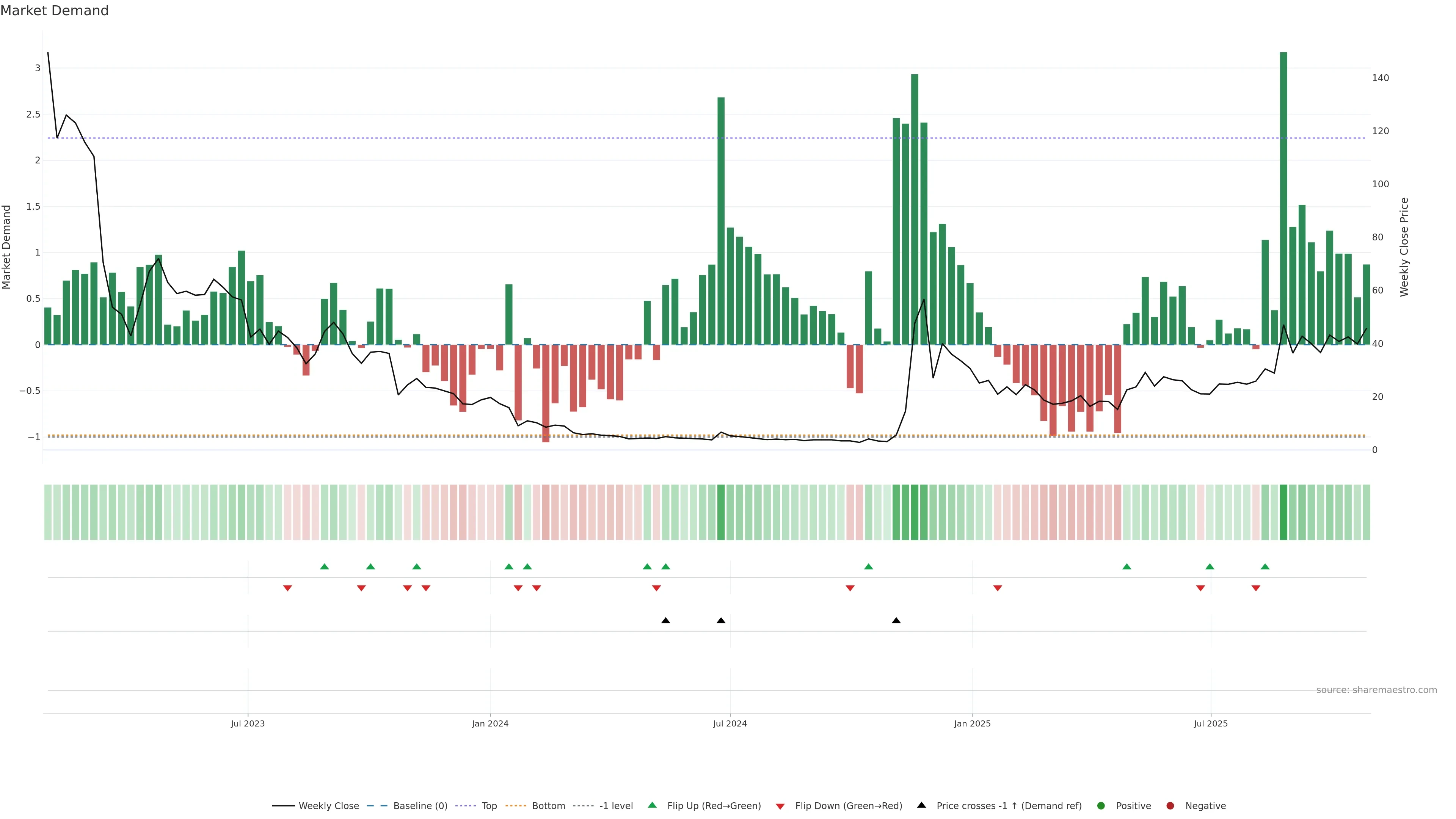The width and height of the screenshot is (1456, 819).
Task: Click the Weekly Close Price axis title
Action: [x=1404, y=247]
